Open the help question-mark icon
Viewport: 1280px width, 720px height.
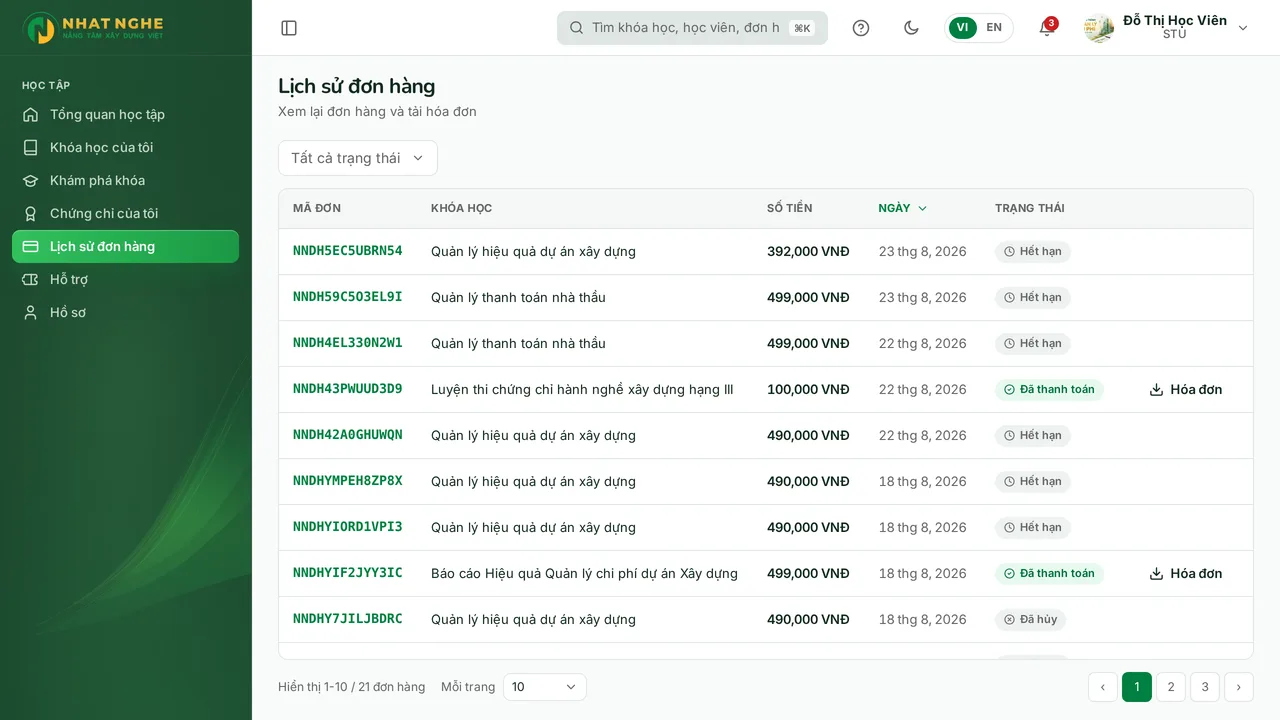861,28
